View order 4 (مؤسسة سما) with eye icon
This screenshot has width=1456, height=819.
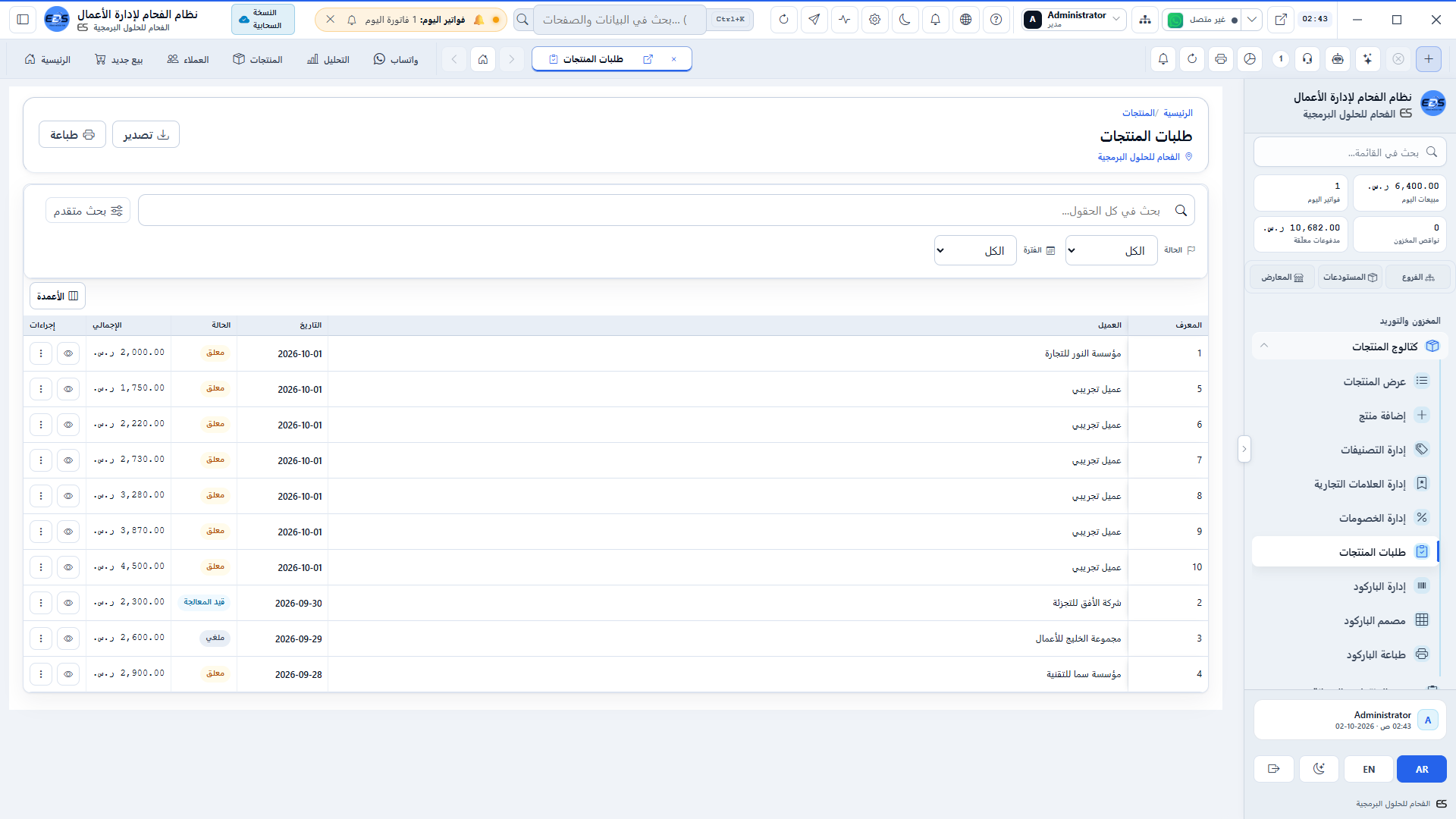click(68, 674)
